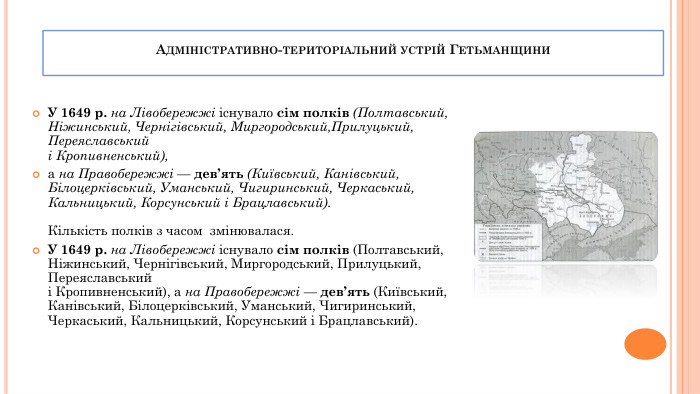Select the Hetmanate map image
Screen dimensions: 700x394
click(566, 196)
